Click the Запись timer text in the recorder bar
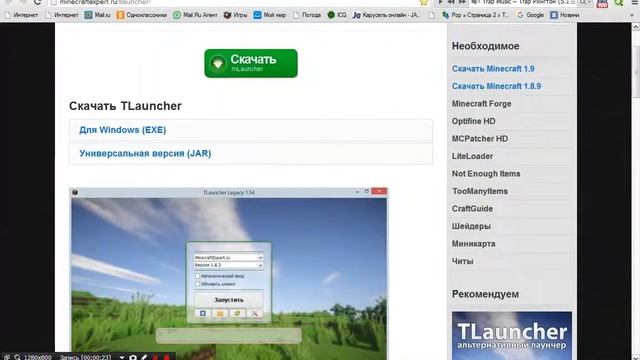The height and width of the screenshot is (360, 640). (x=85, y=358)
